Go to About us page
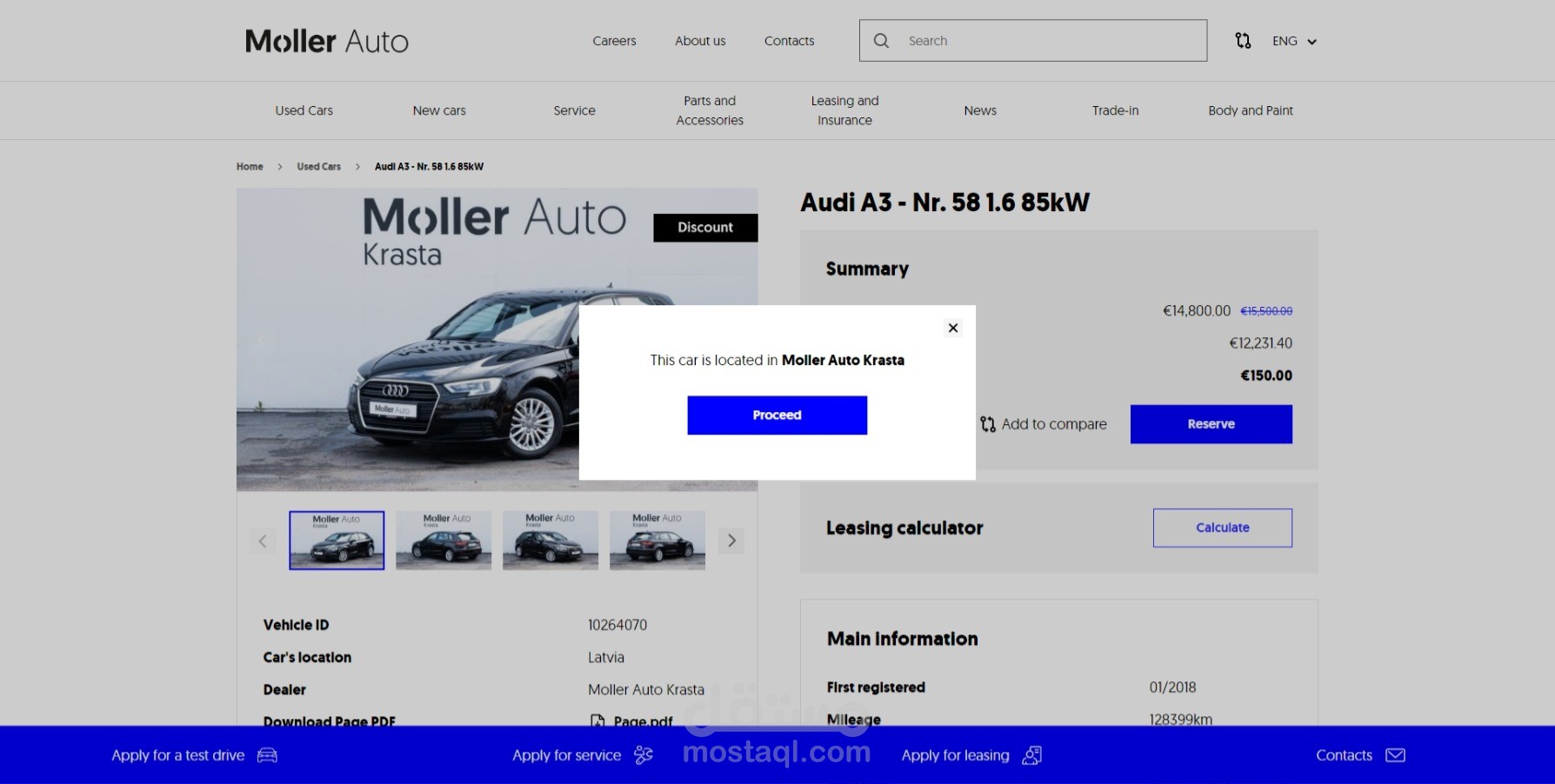This screenshot has width=1555, height=784. 700,41
